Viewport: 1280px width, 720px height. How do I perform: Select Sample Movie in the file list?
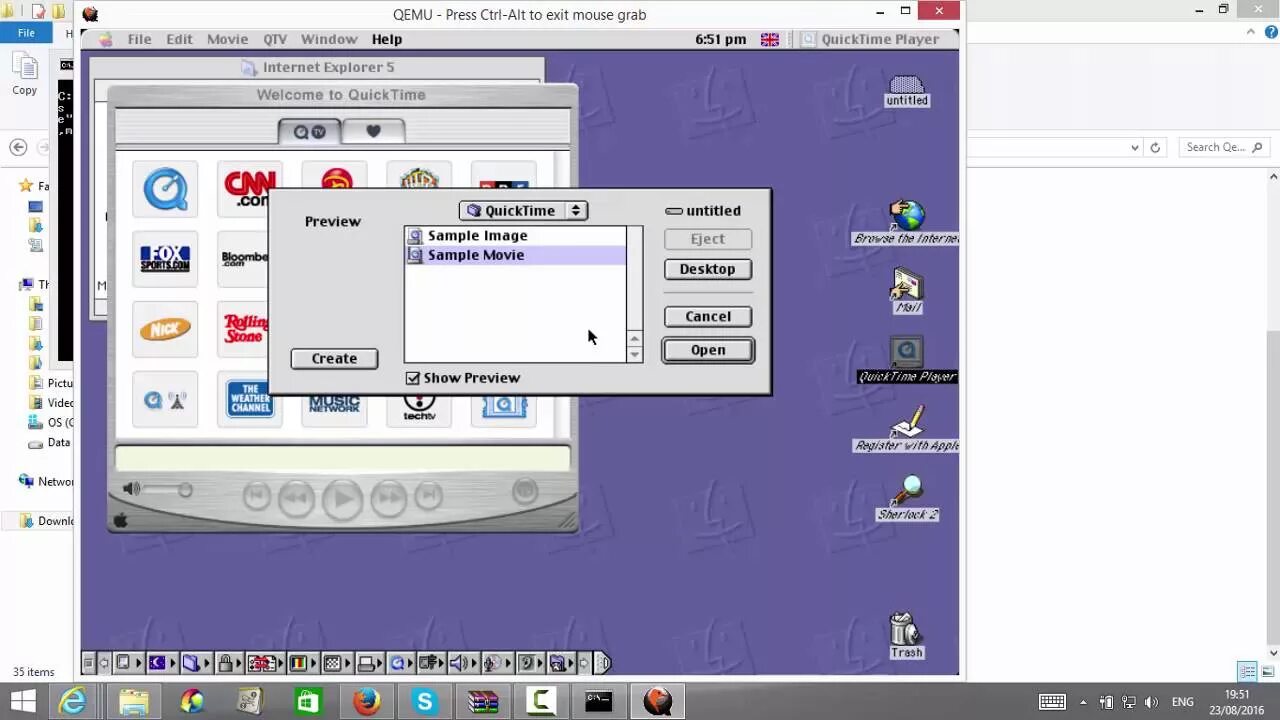(x=515, y=255)
